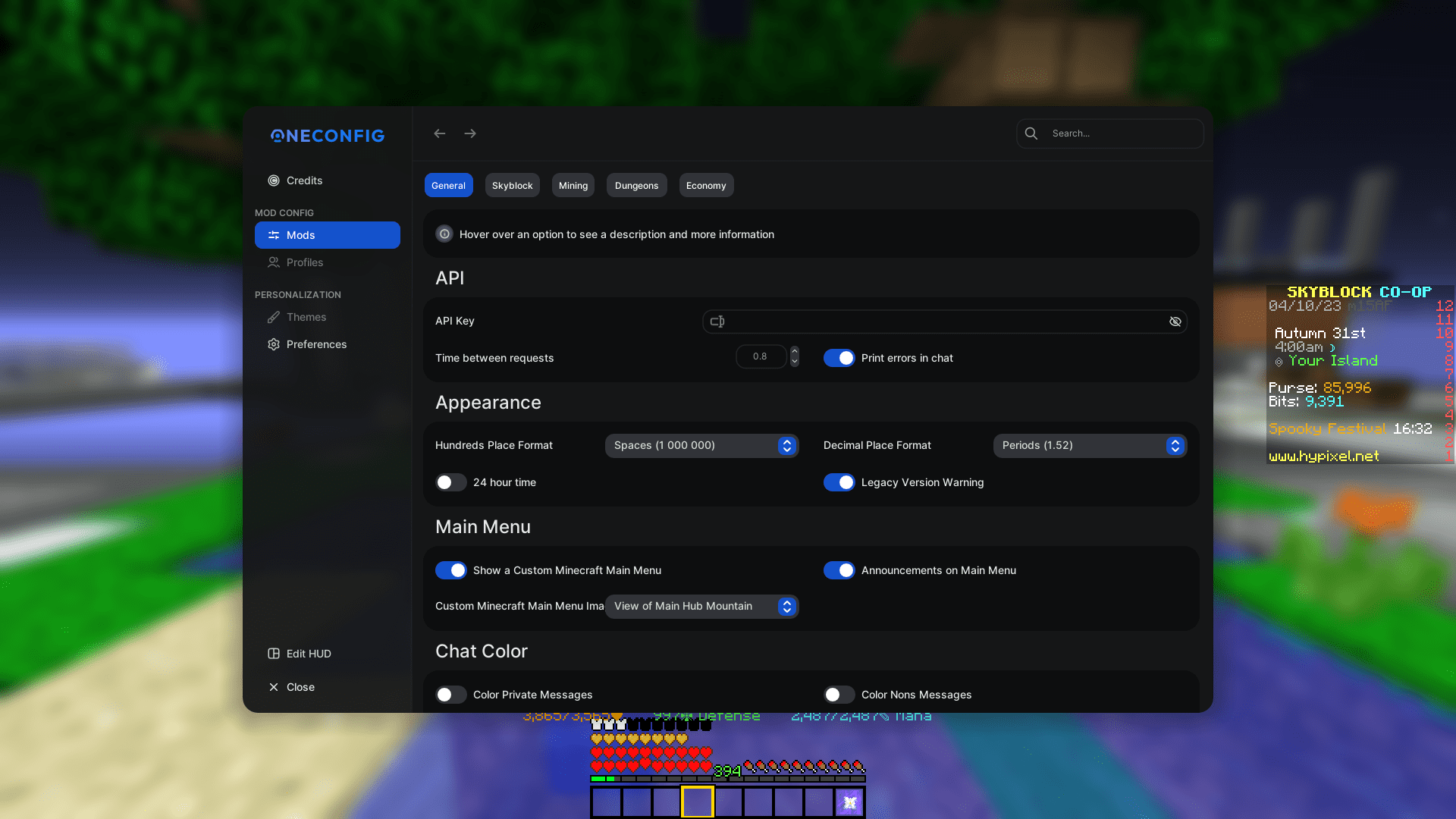1456x819 pixels.
Task: Open Custom Main Menu Image dropdown
Action: [701, 607]
